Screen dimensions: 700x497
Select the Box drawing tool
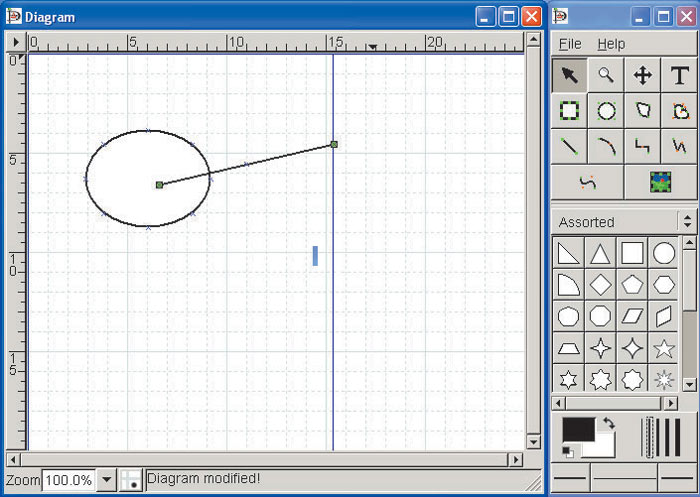(x=569, y=110)
